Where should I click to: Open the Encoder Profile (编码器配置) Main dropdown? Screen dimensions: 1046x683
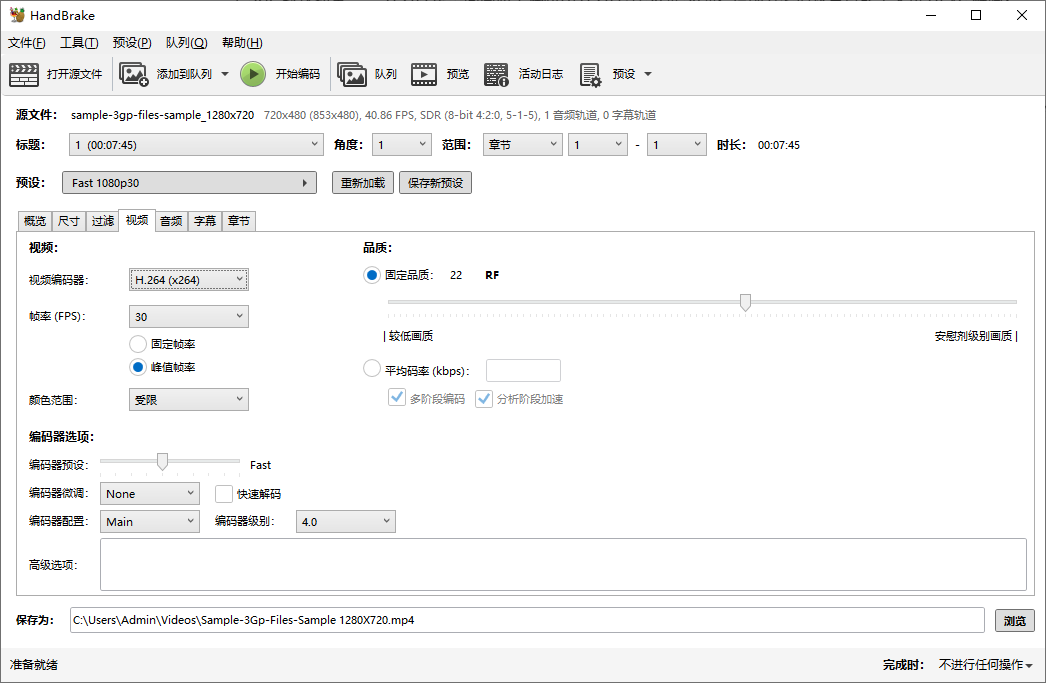coord(149,522)
